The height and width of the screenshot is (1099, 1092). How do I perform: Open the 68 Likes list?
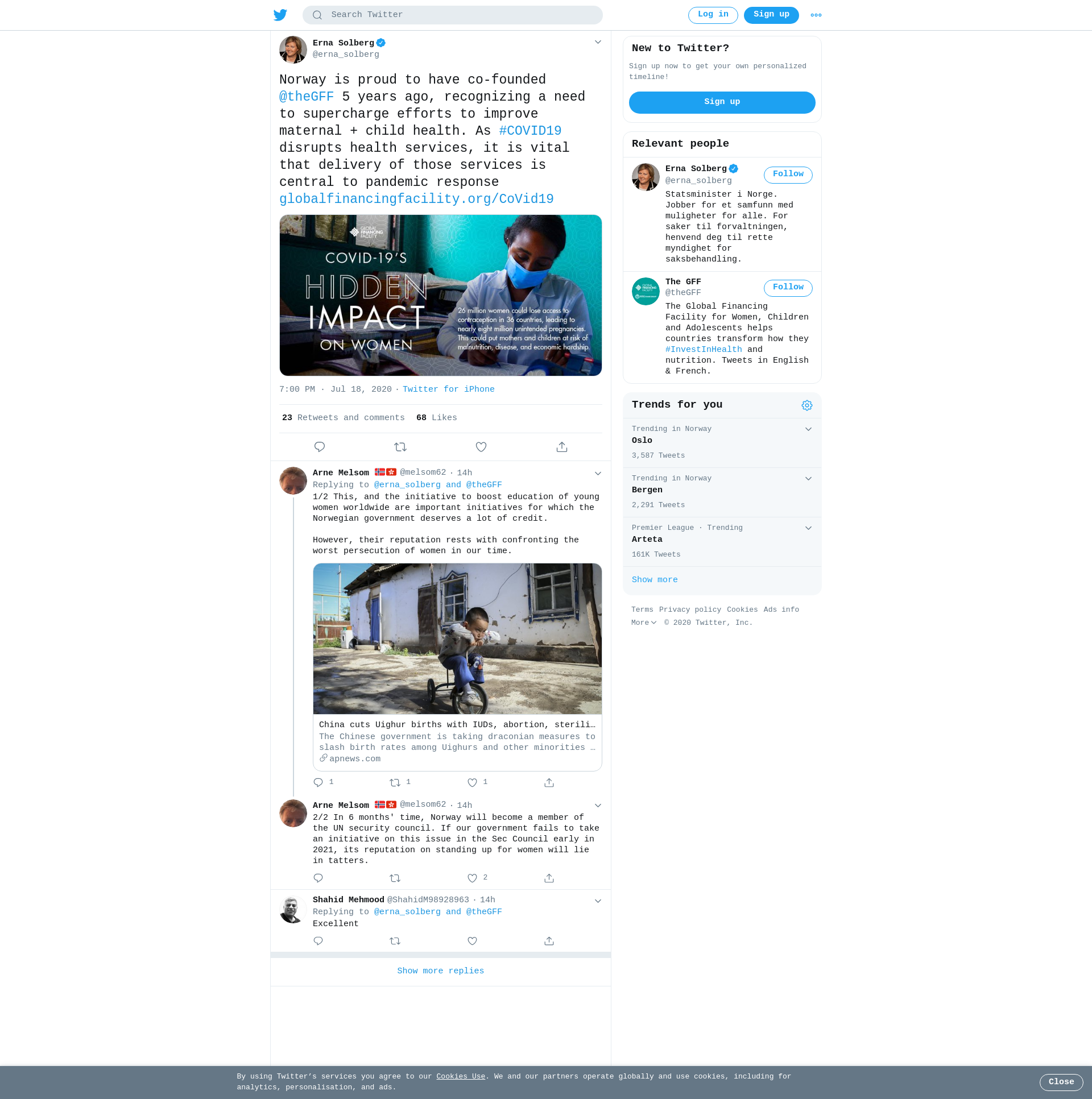[436, 418]
